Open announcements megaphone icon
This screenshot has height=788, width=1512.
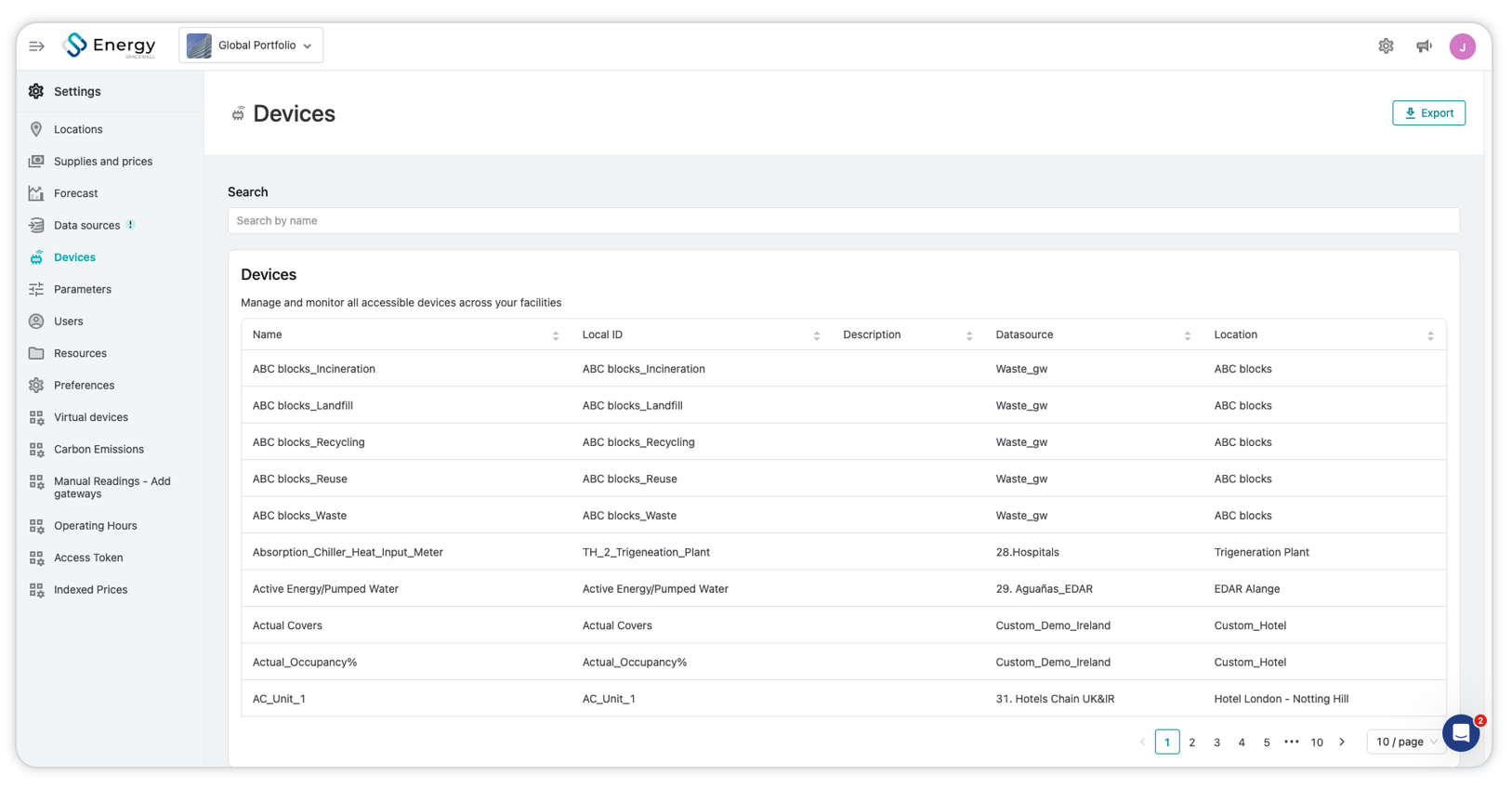[1424, 46]
